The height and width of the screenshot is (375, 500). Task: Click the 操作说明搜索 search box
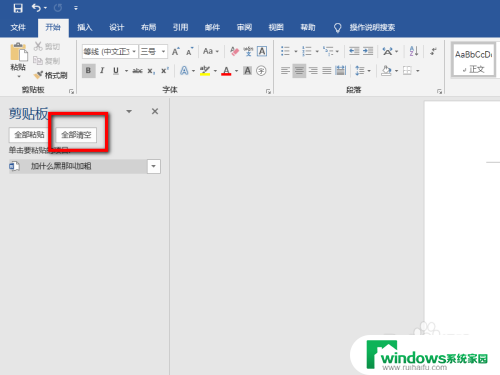tap(372, 27)
